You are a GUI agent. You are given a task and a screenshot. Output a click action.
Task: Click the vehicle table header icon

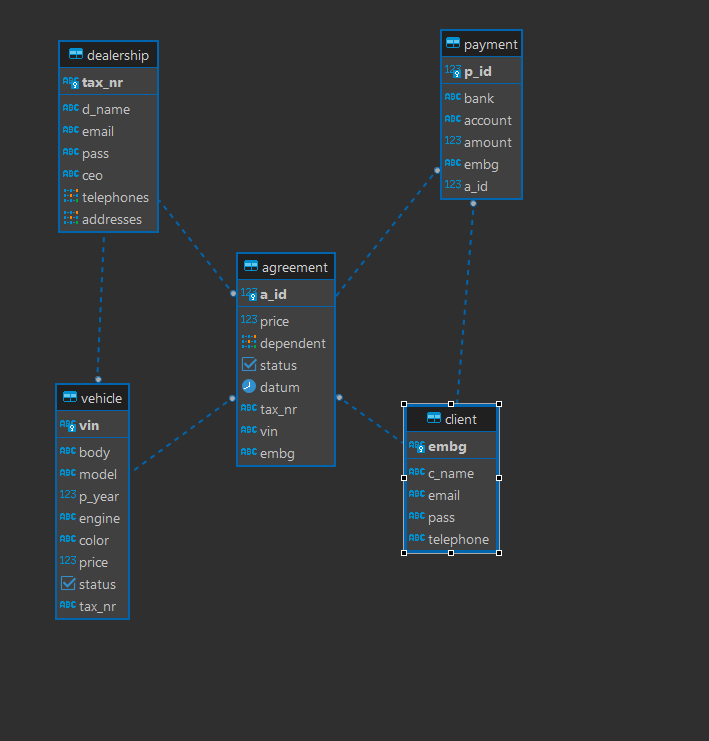[x=70, y=398]
